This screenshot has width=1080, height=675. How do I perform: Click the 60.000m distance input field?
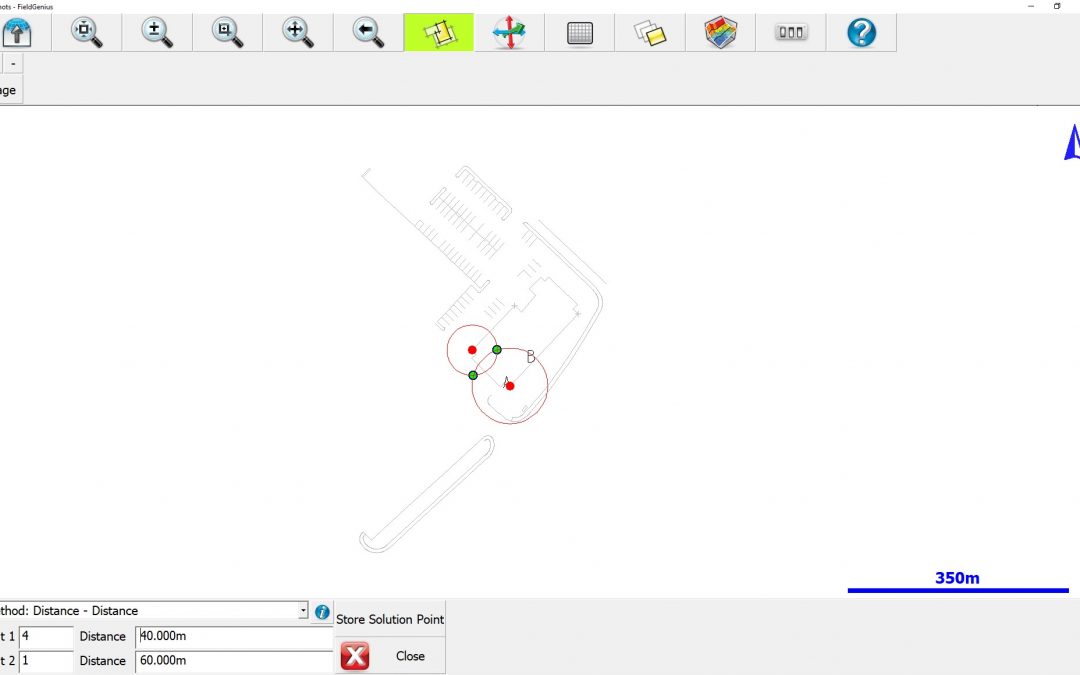234,660
